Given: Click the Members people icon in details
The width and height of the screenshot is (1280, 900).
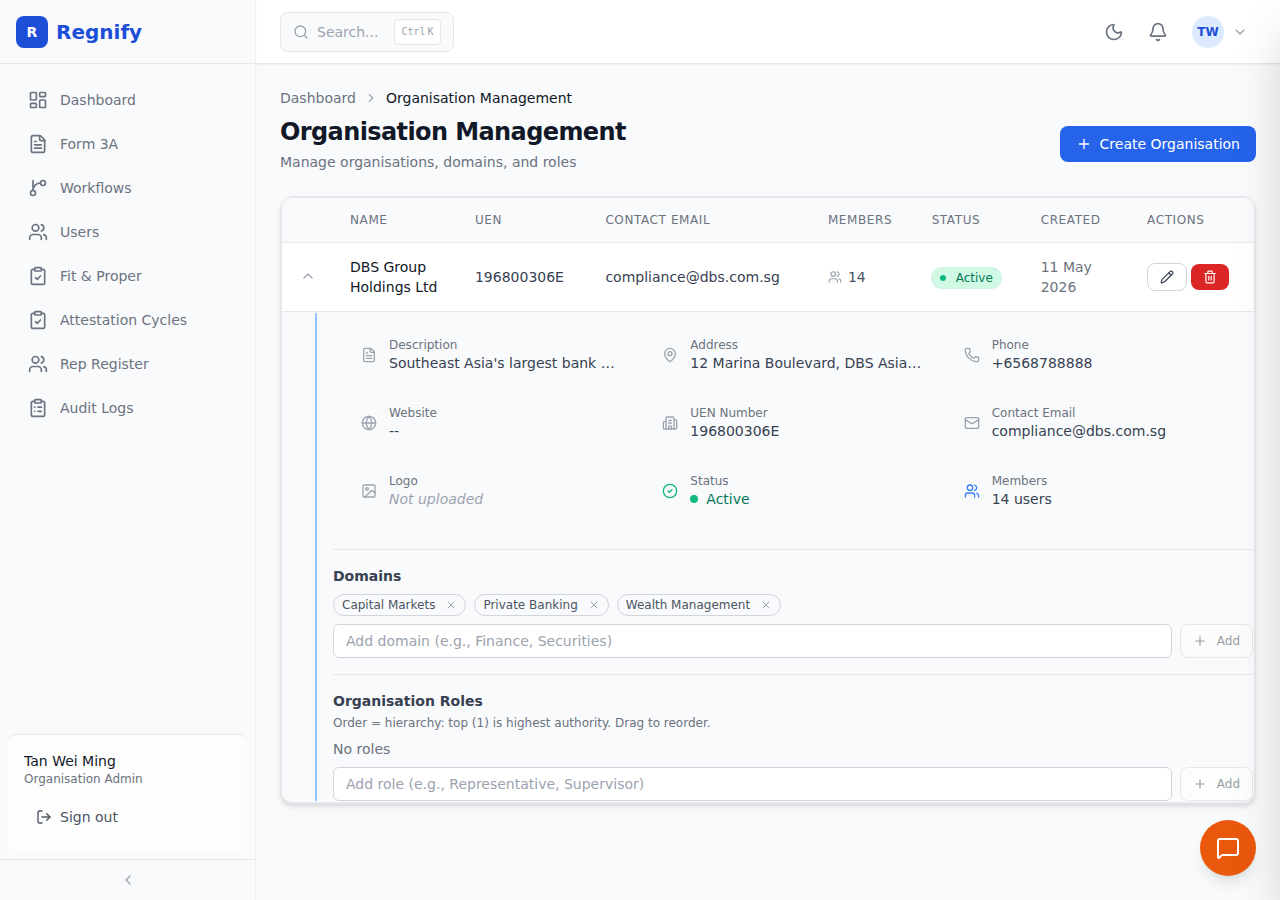Looking at the screenshot, I should tap(972, 491).
